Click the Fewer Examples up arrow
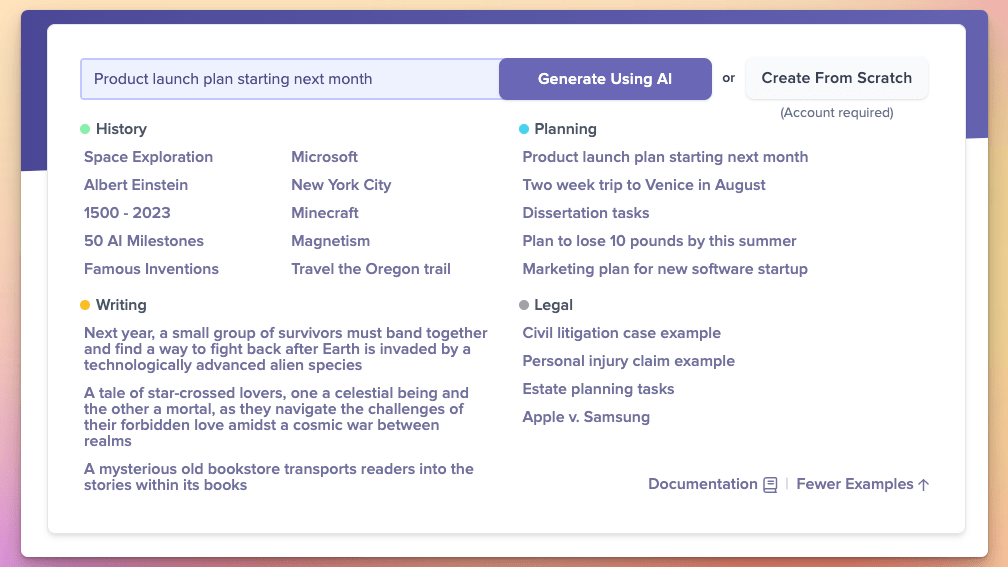1008x567 pixels. (923, 485)
